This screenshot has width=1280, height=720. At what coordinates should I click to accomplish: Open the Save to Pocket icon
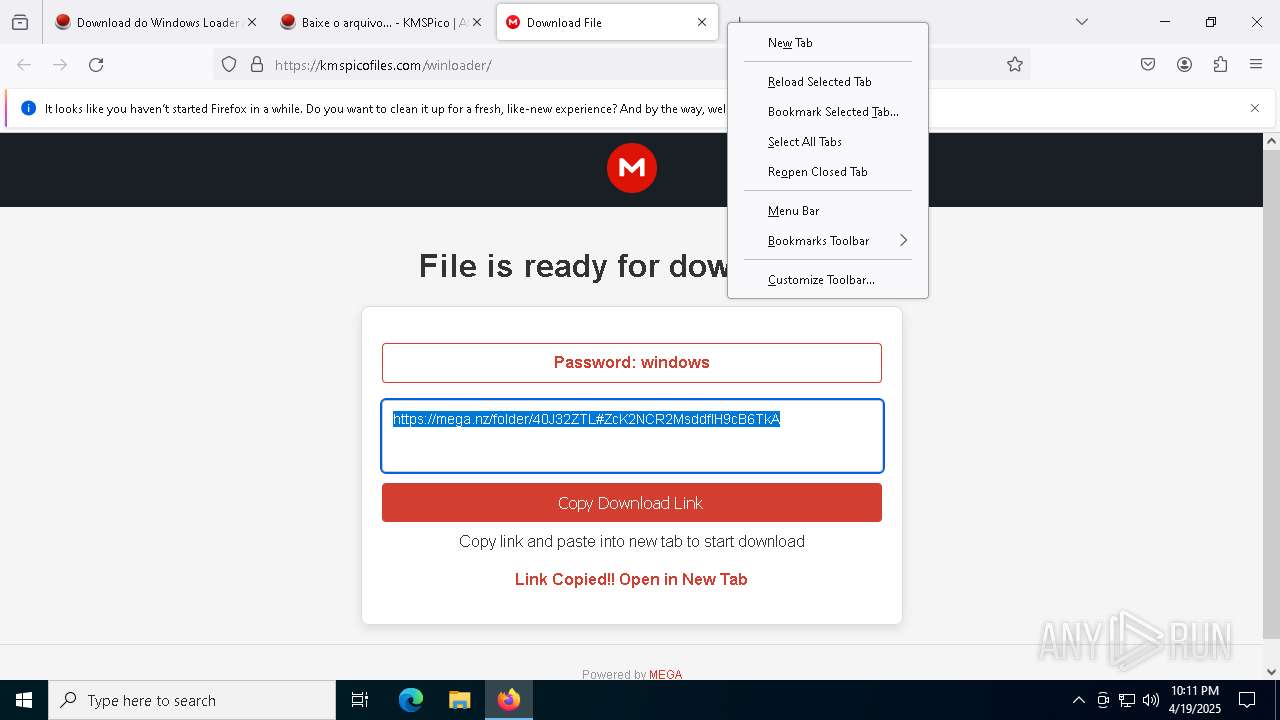[1148, 65]
